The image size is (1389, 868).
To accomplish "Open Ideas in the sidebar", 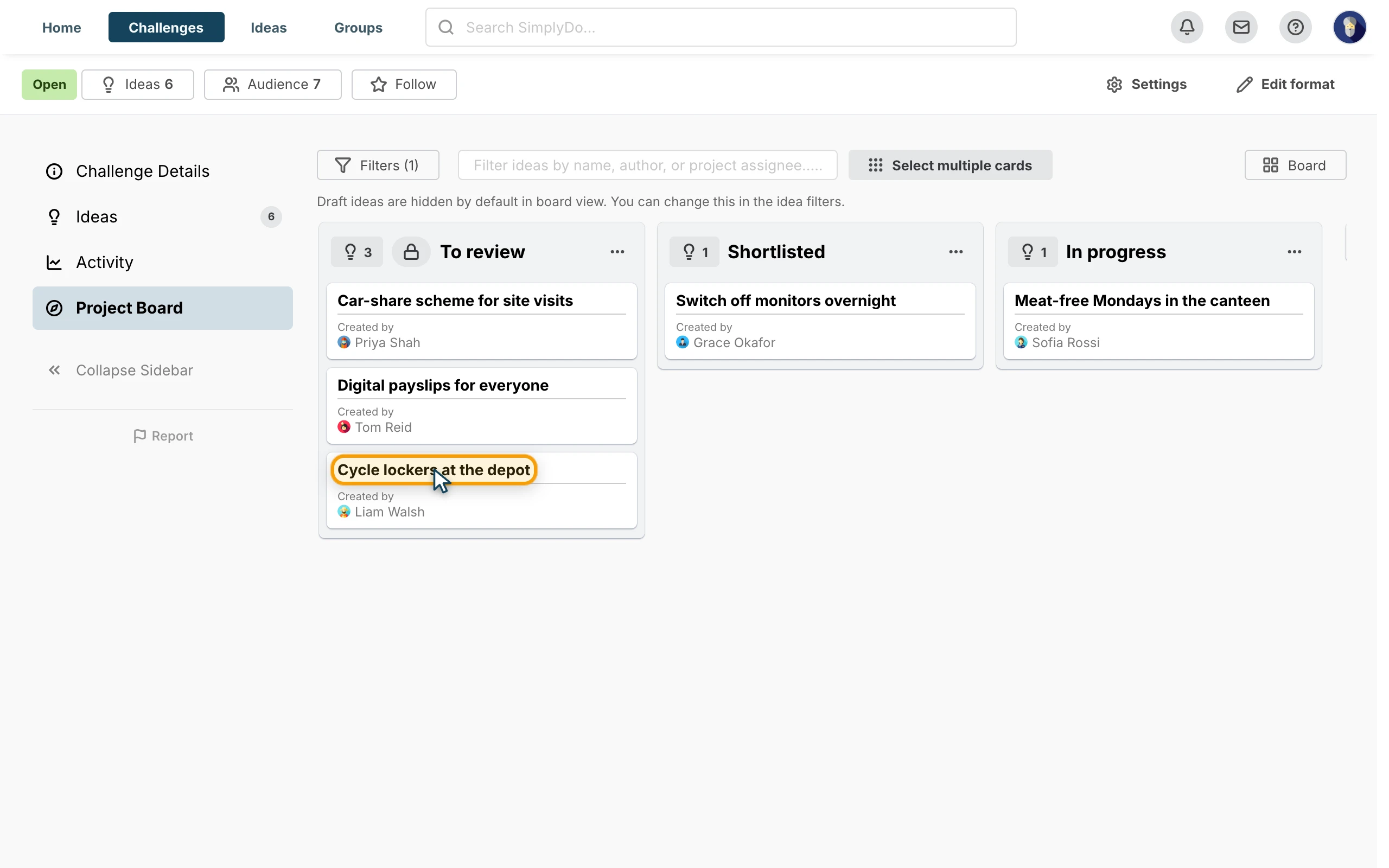I will point(162,216).
